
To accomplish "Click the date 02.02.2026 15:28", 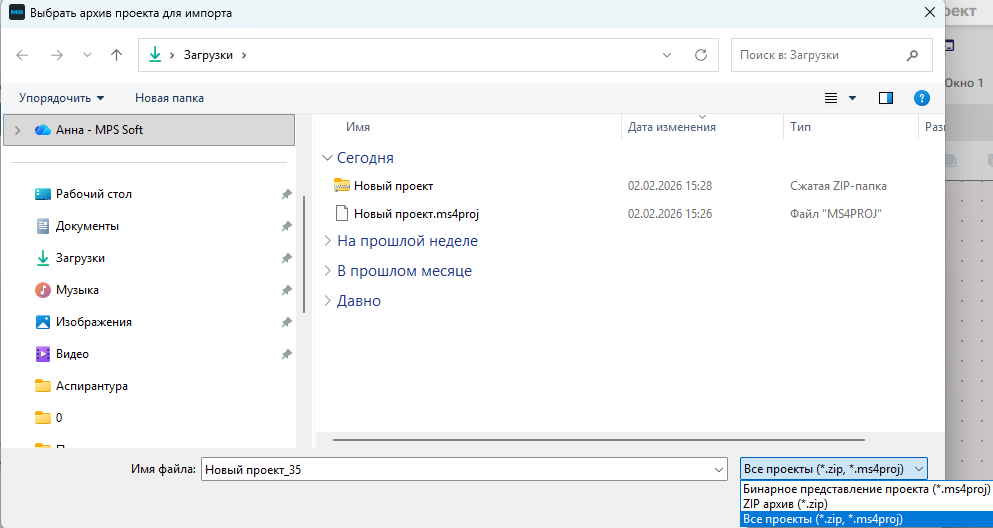I will [x=670, y=186].
